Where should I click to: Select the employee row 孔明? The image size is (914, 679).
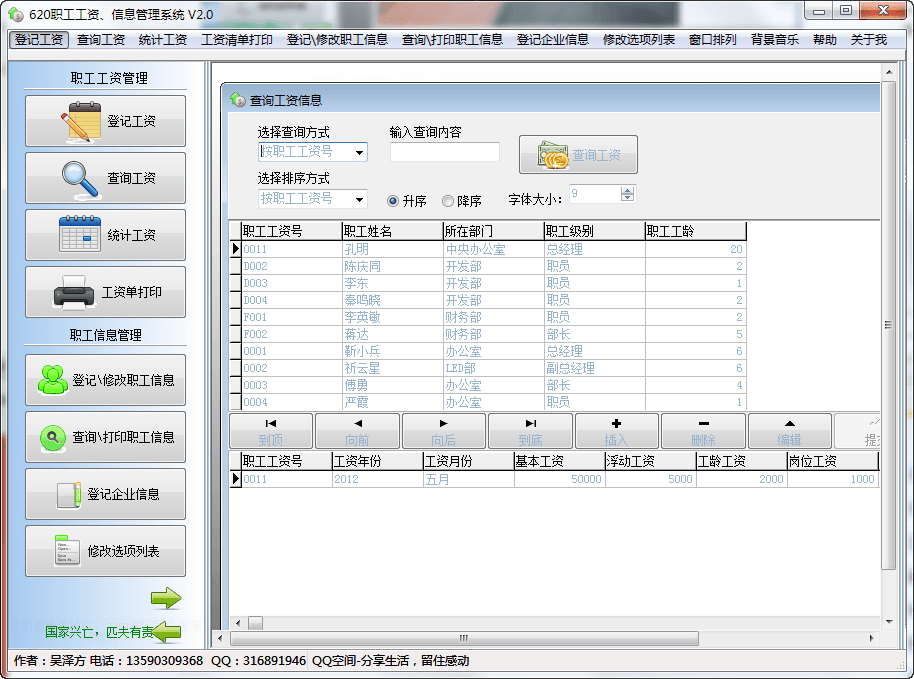pyautogui.click(x=488, y=249)
